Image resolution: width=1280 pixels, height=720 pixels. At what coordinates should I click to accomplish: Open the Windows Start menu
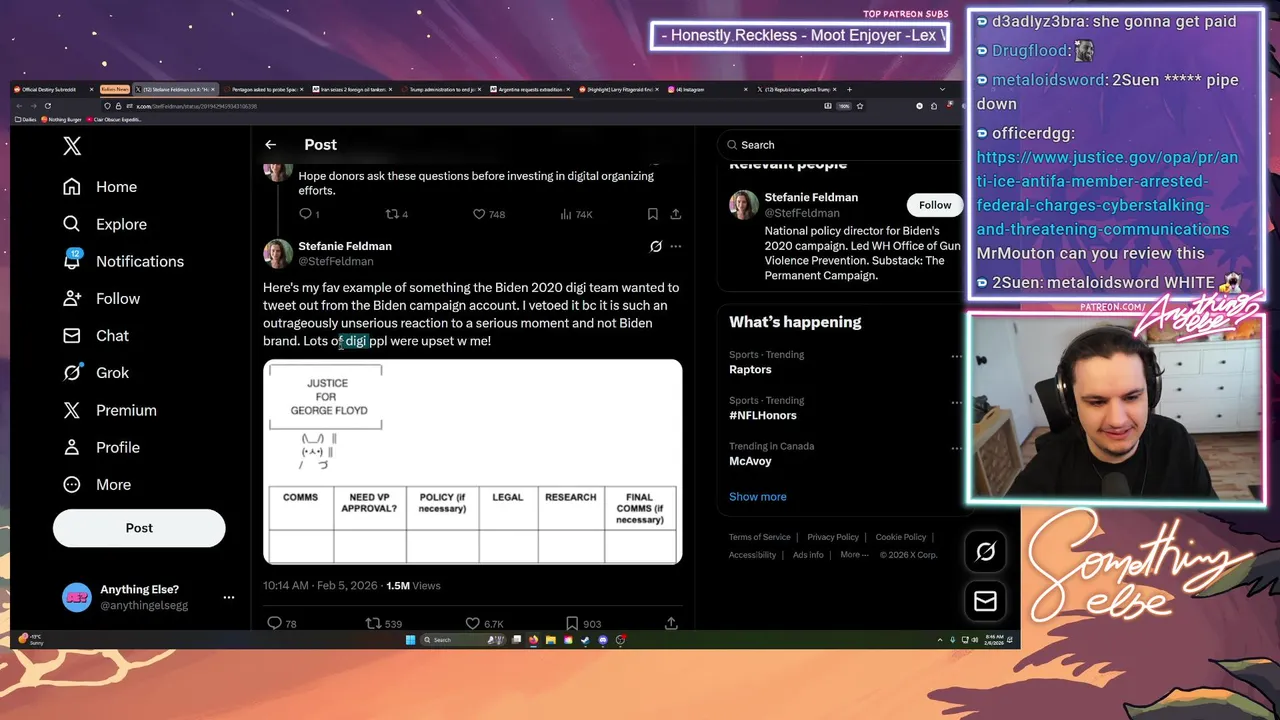click(x=410, y=640)
